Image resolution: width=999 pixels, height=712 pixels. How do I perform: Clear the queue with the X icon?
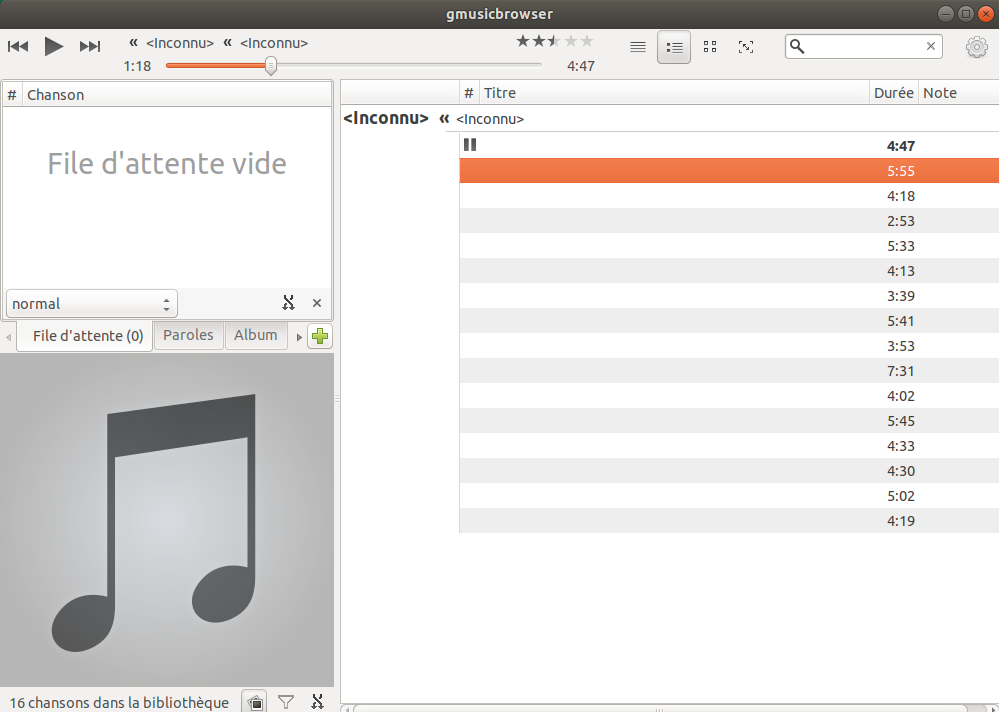pos(317,303)
